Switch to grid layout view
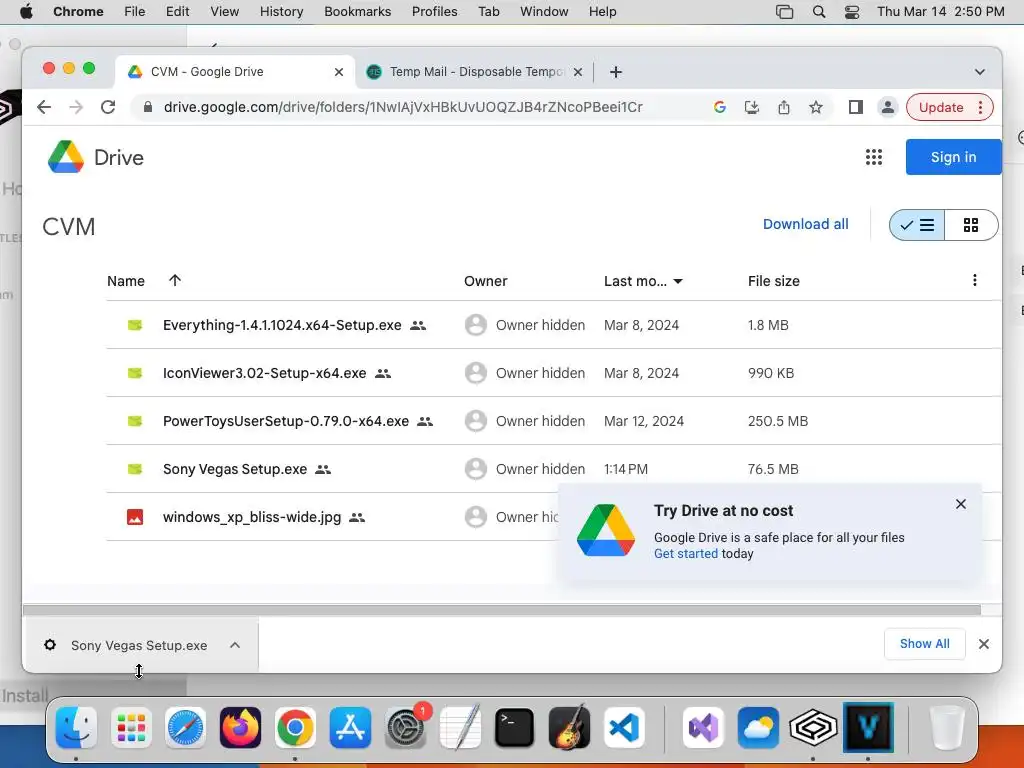 click(x=971, y=225)
